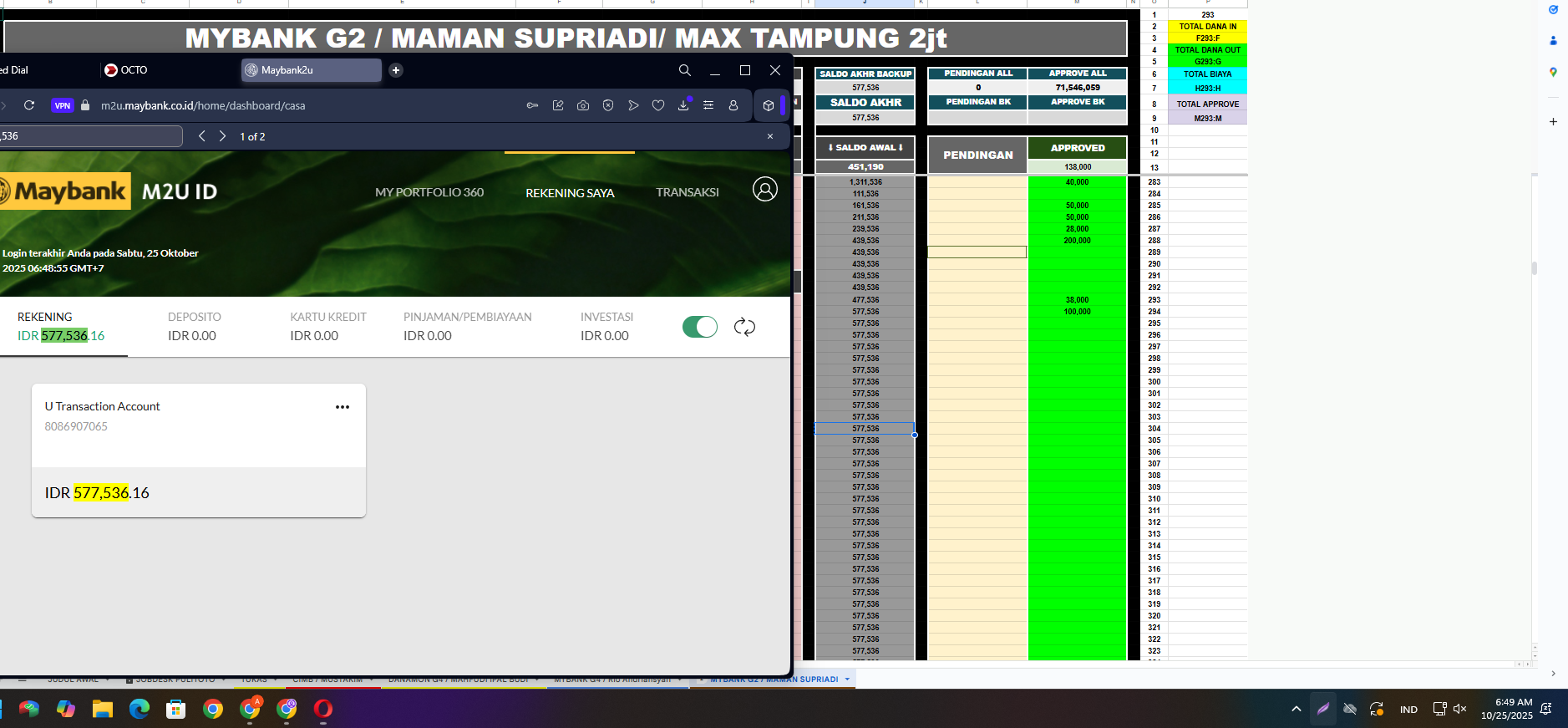Select the approved cell 138,000

(x=1078, y=166)
